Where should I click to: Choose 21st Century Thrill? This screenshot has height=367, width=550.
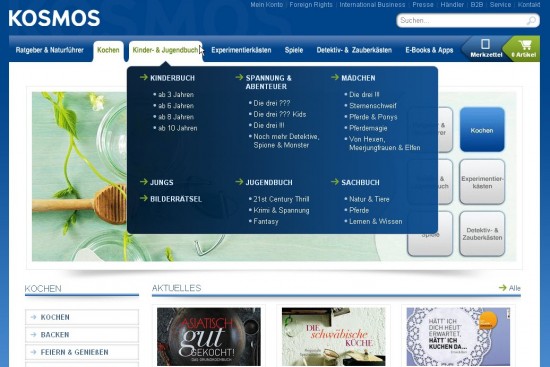281,199
